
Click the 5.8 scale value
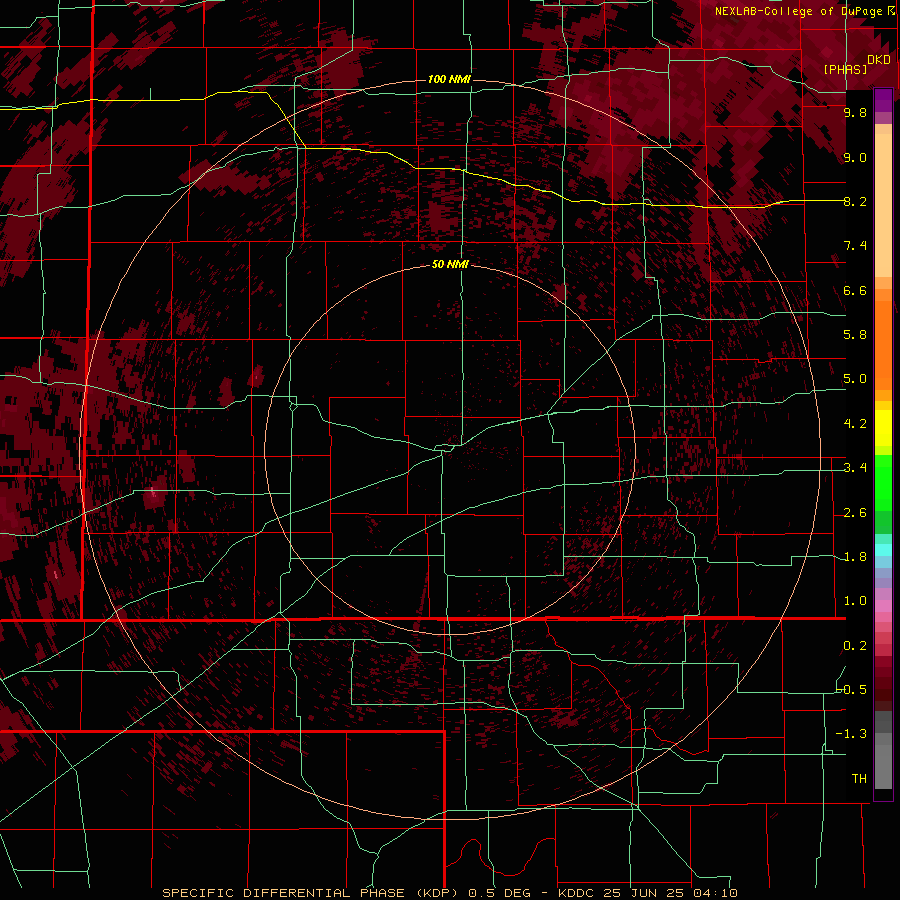coord(855,335)
